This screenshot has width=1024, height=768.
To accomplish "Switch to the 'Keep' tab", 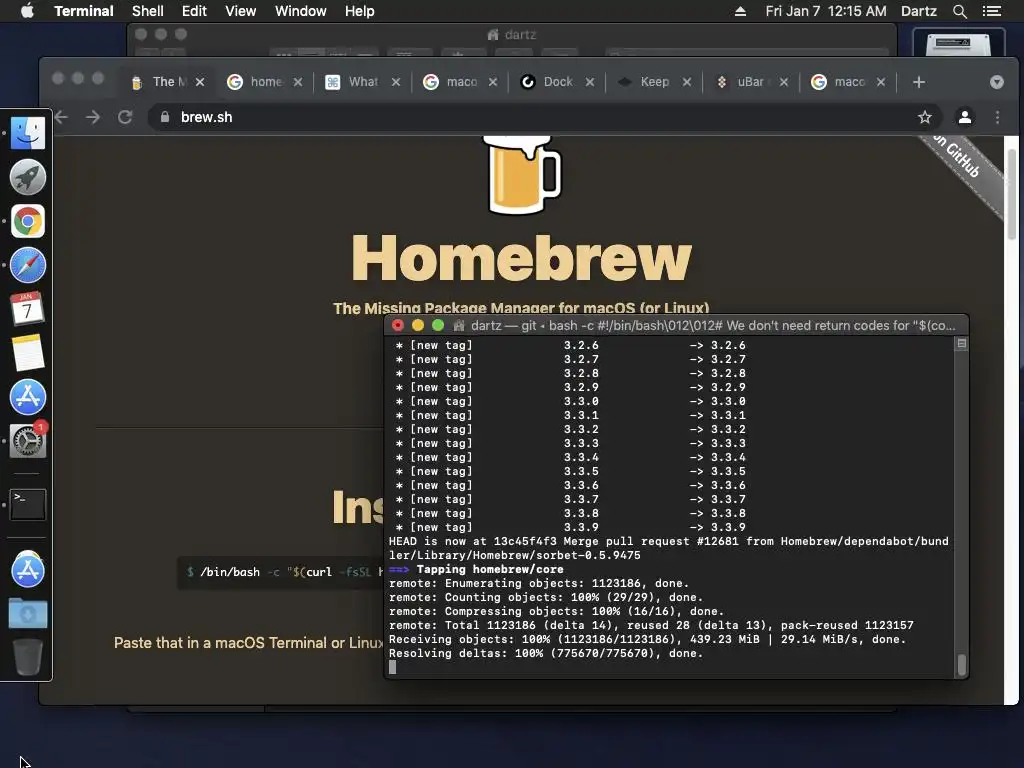I will [654, 82].
